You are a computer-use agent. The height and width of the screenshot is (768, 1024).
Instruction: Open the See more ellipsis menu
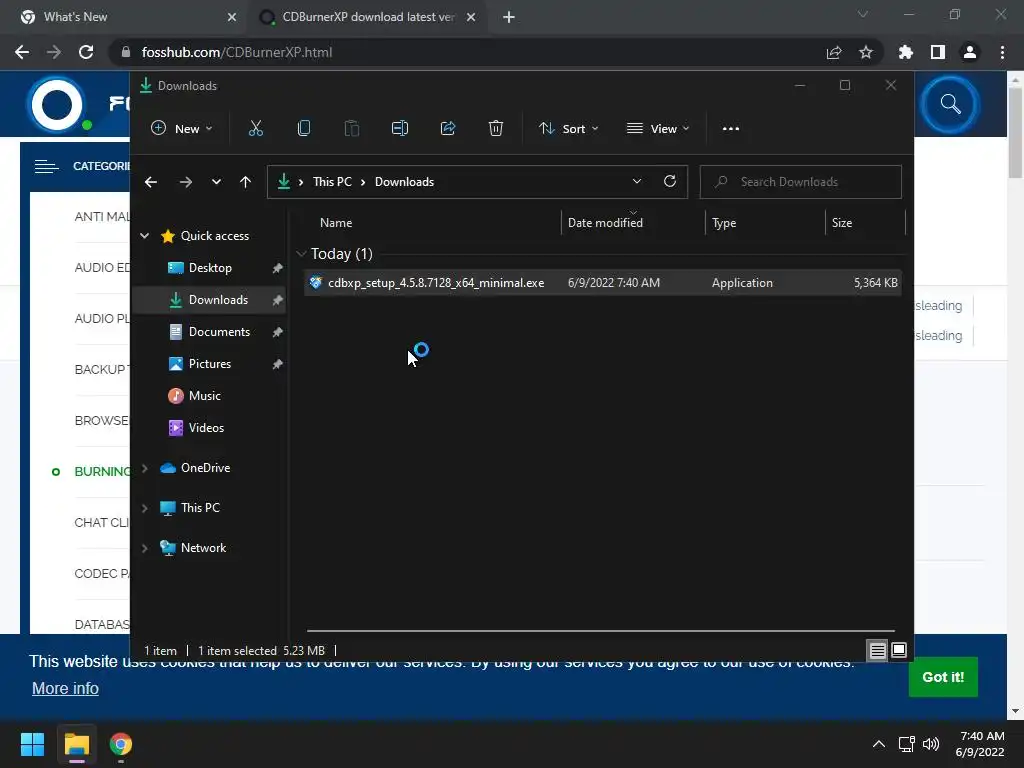[x=731, y=129]
